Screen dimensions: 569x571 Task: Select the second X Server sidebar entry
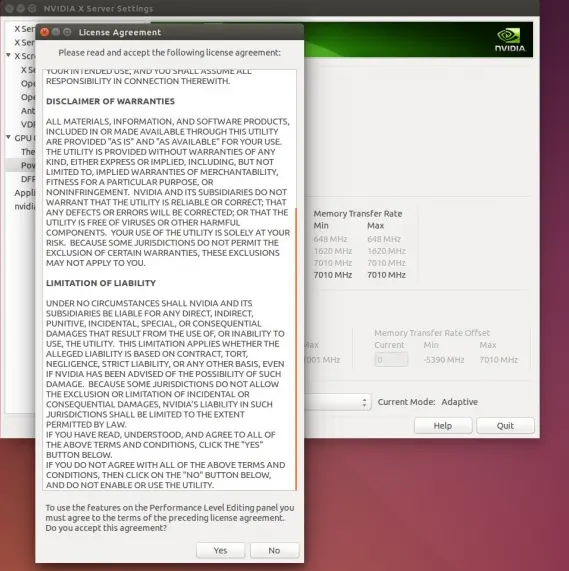[24, 43]
